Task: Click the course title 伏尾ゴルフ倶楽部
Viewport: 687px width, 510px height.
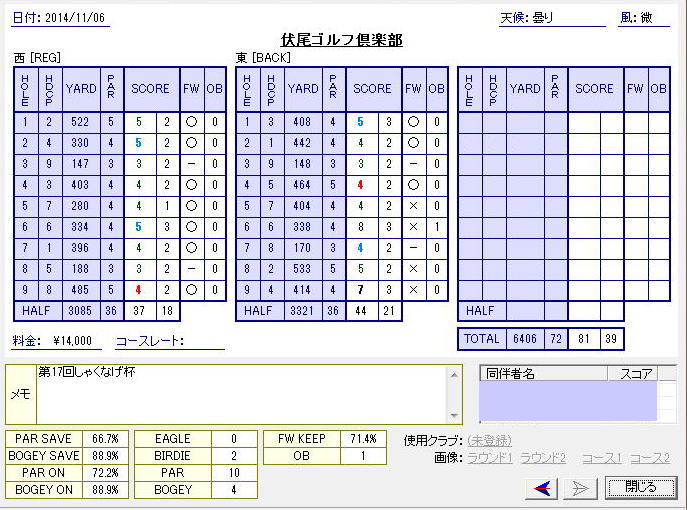Action: 342,40
